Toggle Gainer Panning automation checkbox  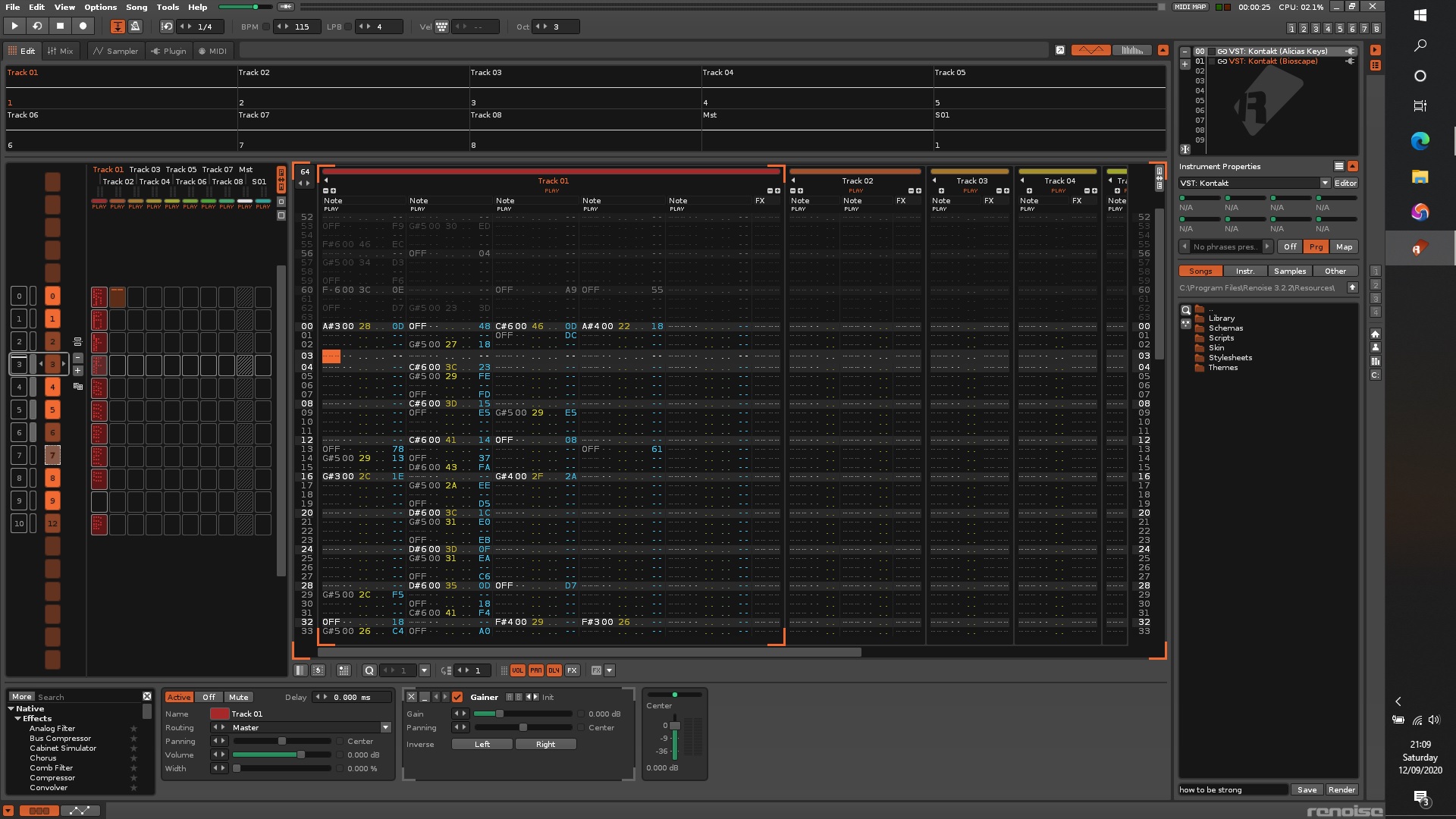click(581, 728)
